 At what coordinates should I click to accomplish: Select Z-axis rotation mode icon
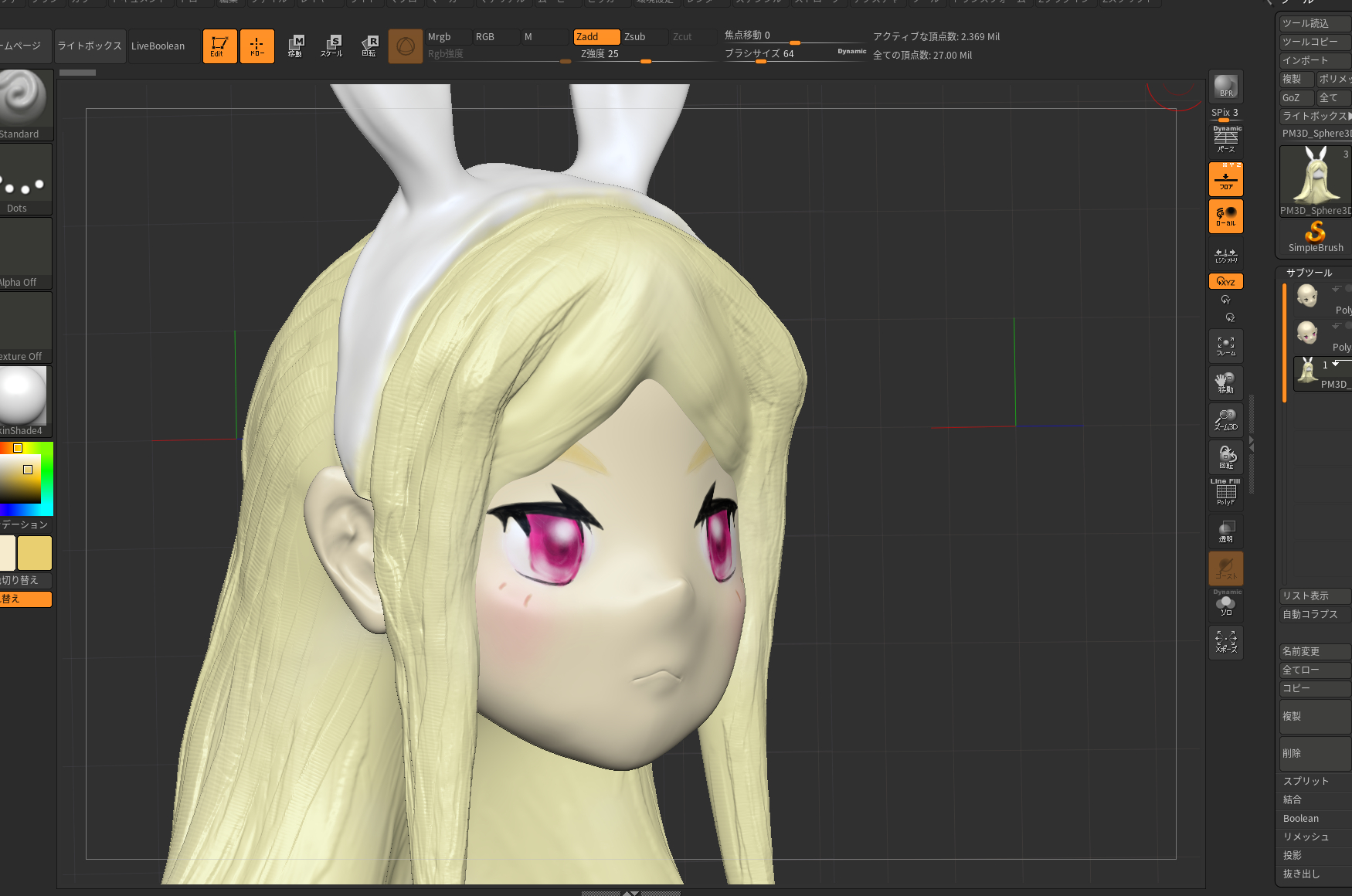pyautogui.click(x=1230, y=317)
